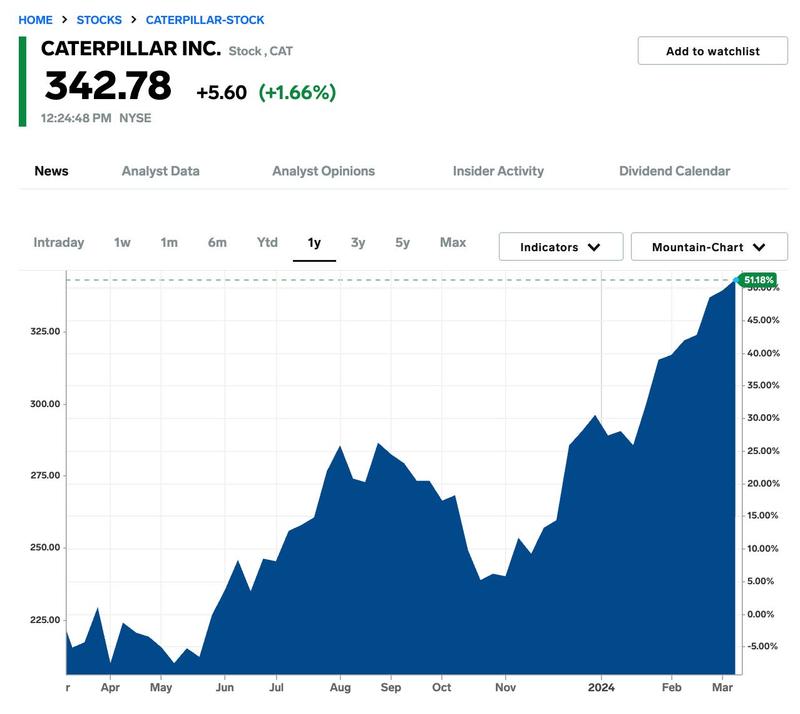Click the Aug label on the time axis
This screenshot has width=800, height=714.
coord(340,687)
